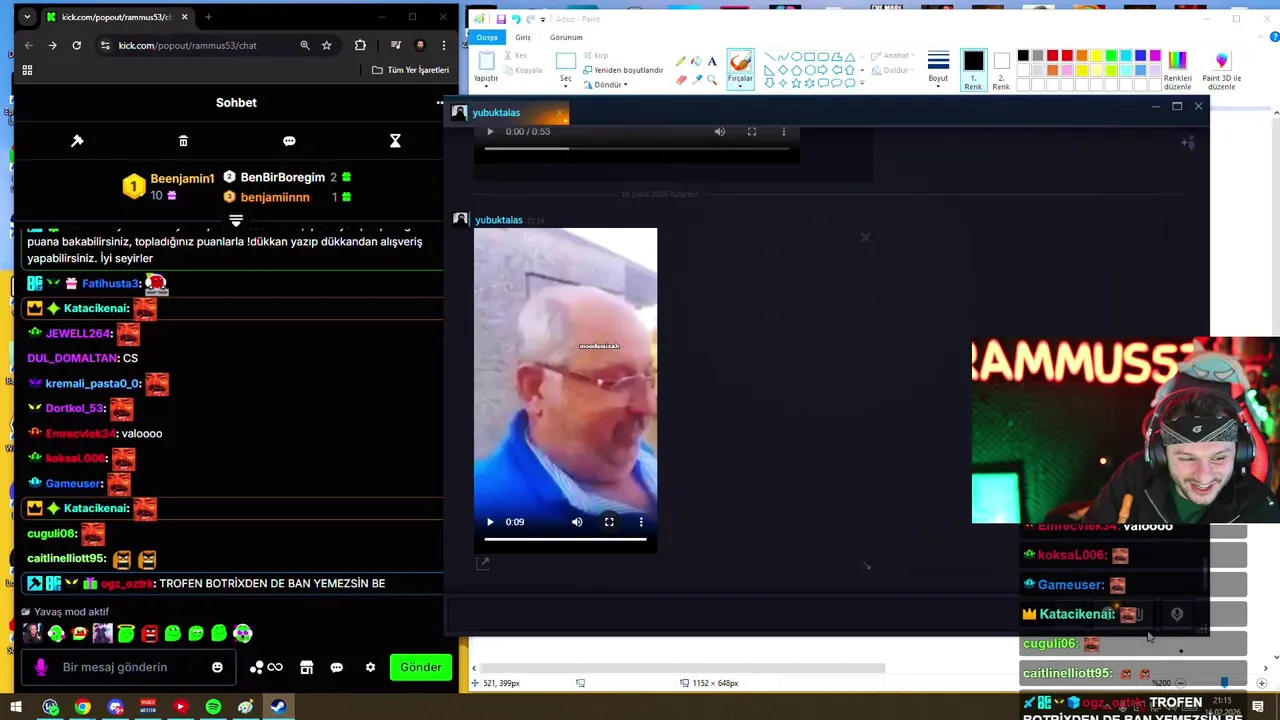Open Chrome extensions puzzle icon
The width and height of the screenshot is (1280, 720).
[360, 45]
